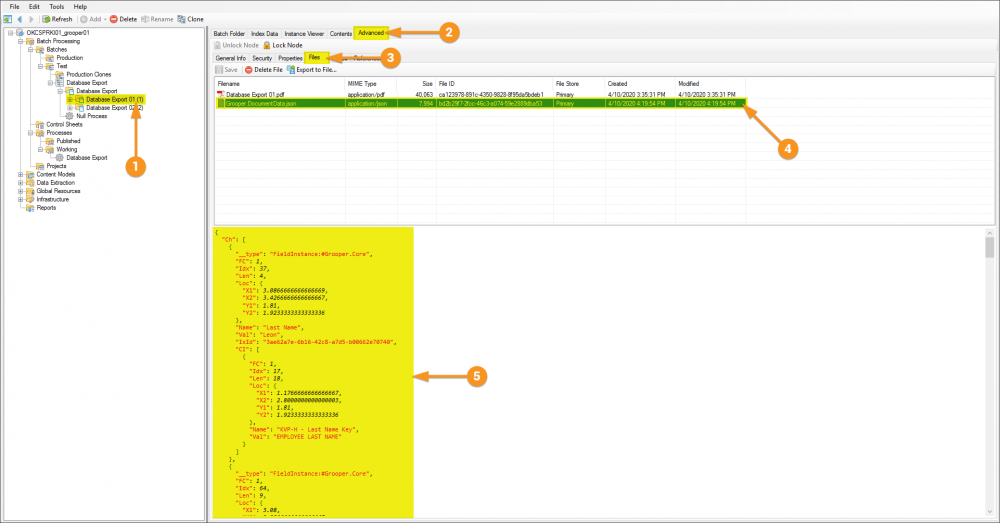Expand the Database Export 02 (2) node
1000x523 pixels.
[70, 108]
